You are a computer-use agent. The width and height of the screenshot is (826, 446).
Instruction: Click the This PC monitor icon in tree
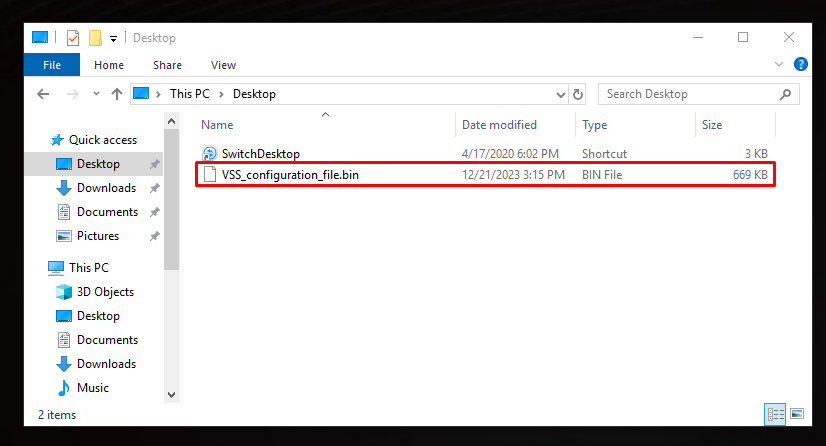coord(56,268)
